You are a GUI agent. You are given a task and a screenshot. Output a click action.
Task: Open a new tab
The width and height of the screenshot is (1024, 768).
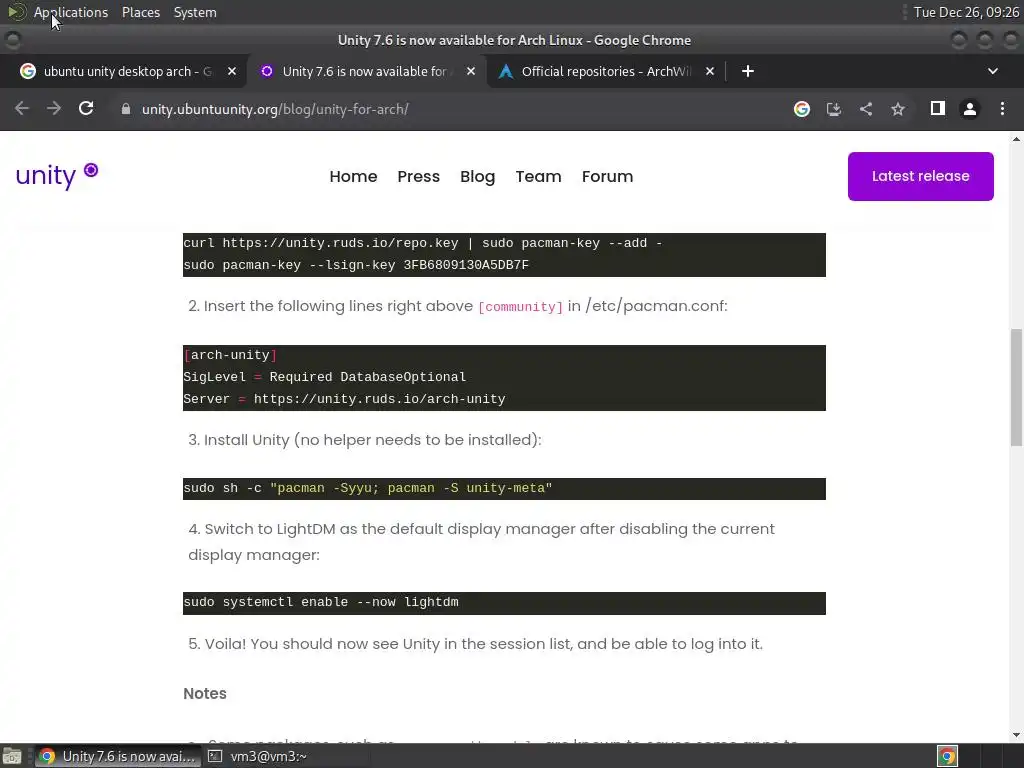coord(748,71)
